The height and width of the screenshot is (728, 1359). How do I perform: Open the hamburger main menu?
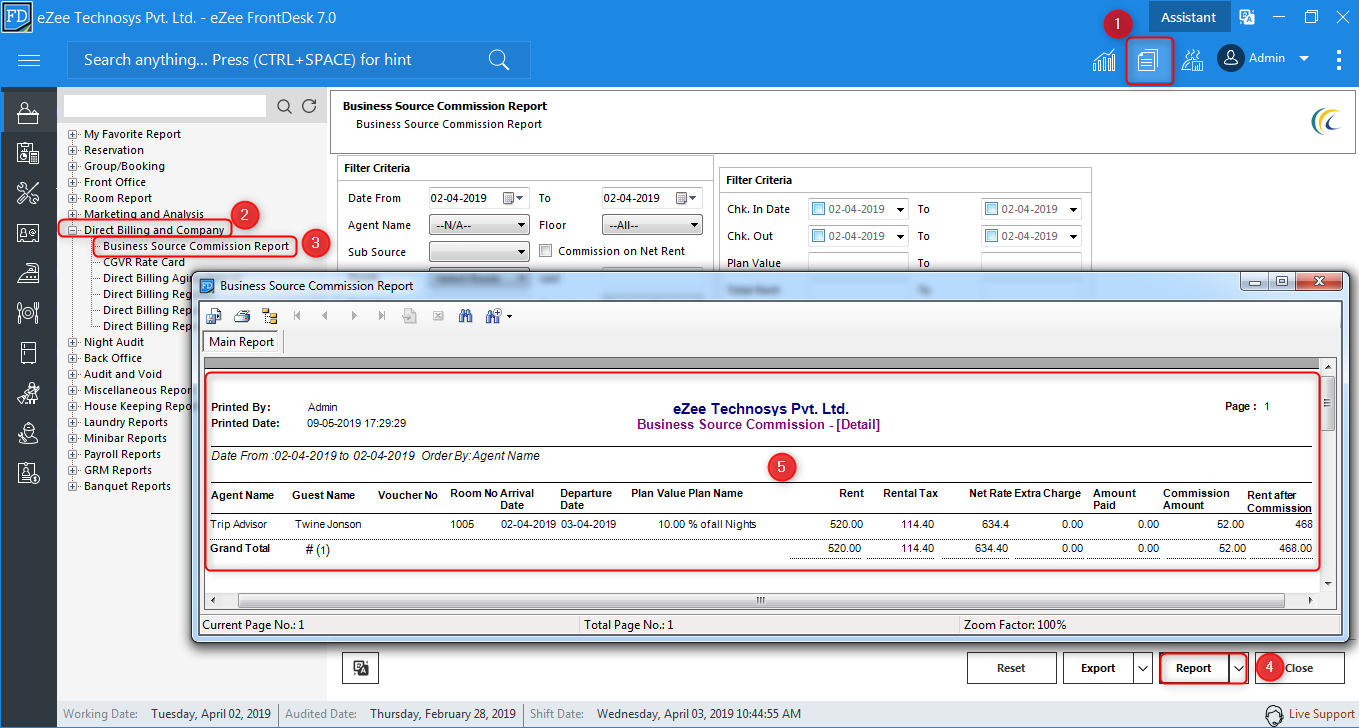click(x=29, y=60)
